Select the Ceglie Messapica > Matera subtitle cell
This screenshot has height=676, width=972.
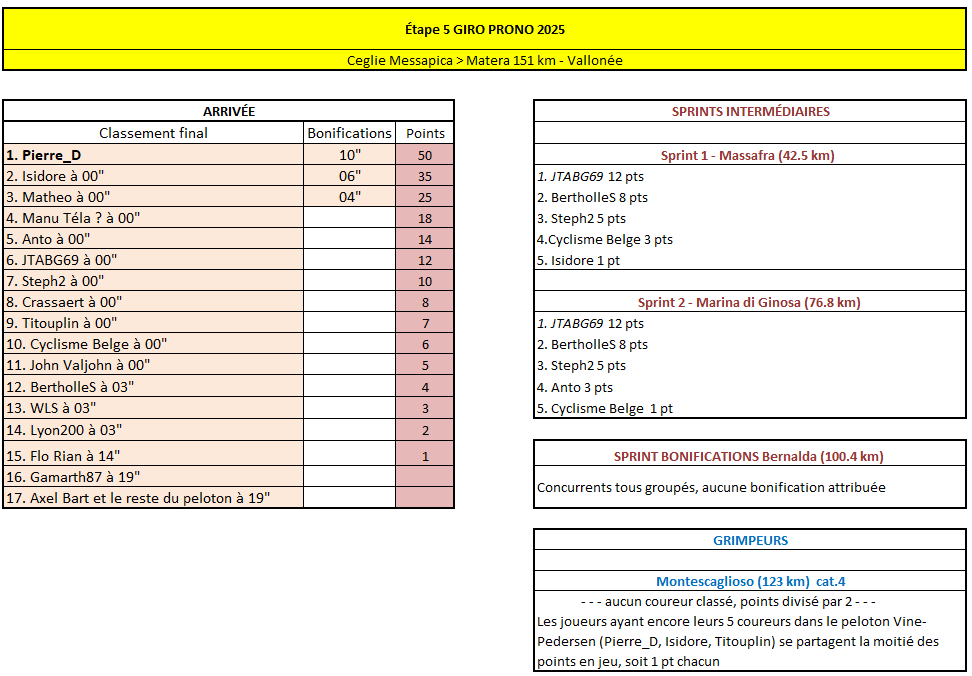(x=485, y=60)
